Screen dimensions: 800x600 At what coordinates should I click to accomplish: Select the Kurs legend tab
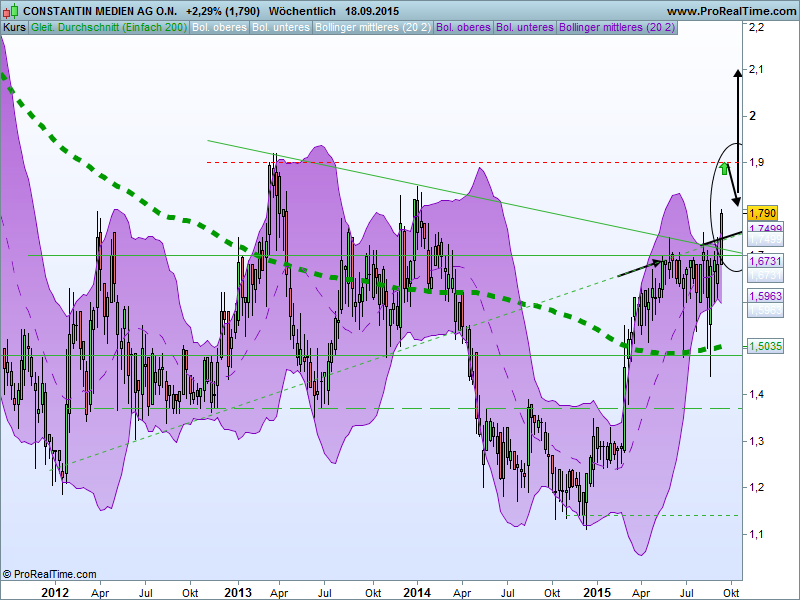point(15,27)
